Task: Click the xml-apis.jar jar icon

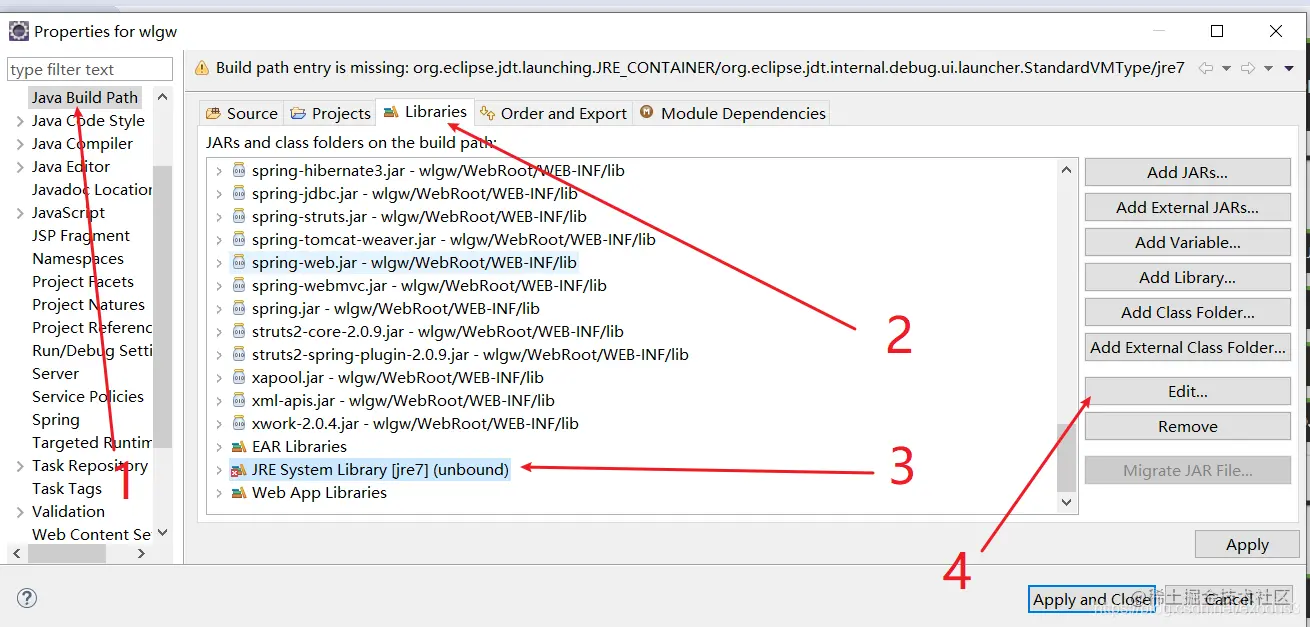Action: [239, 400]
